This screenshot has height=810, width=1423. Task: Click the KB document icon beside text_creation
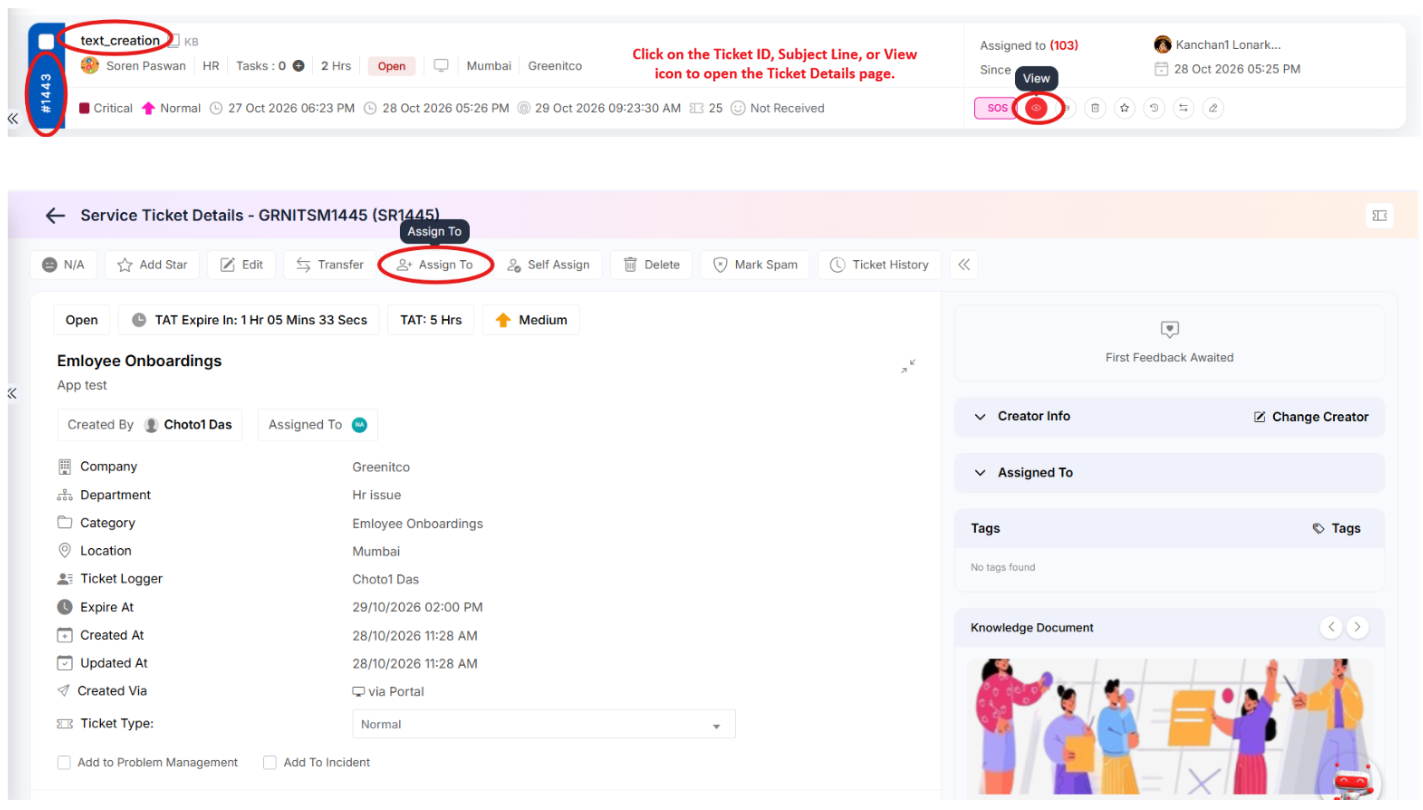[x=173, y=41]
